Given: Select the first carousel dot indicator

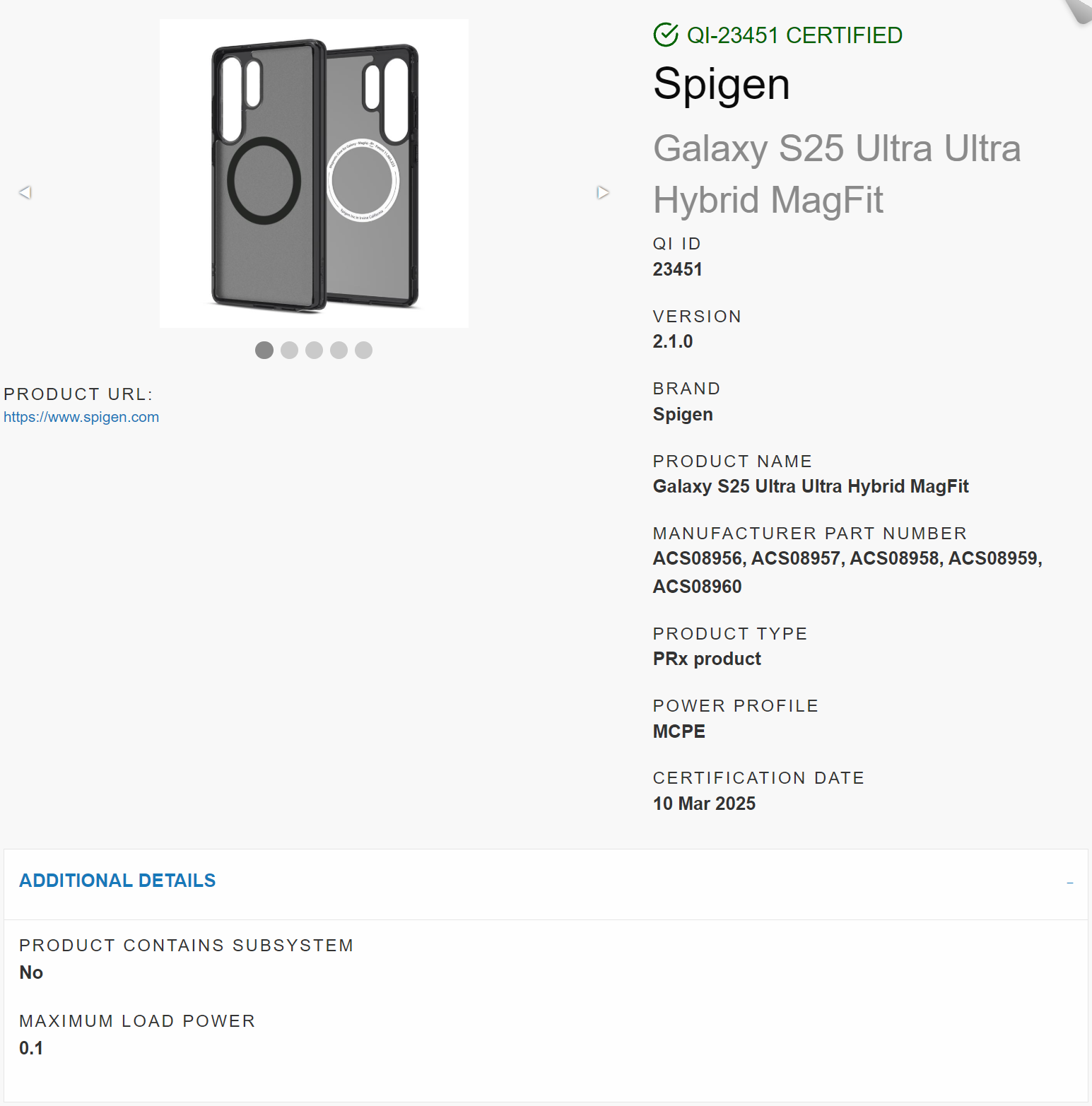Looking at the screenshot, I should 264,350.
